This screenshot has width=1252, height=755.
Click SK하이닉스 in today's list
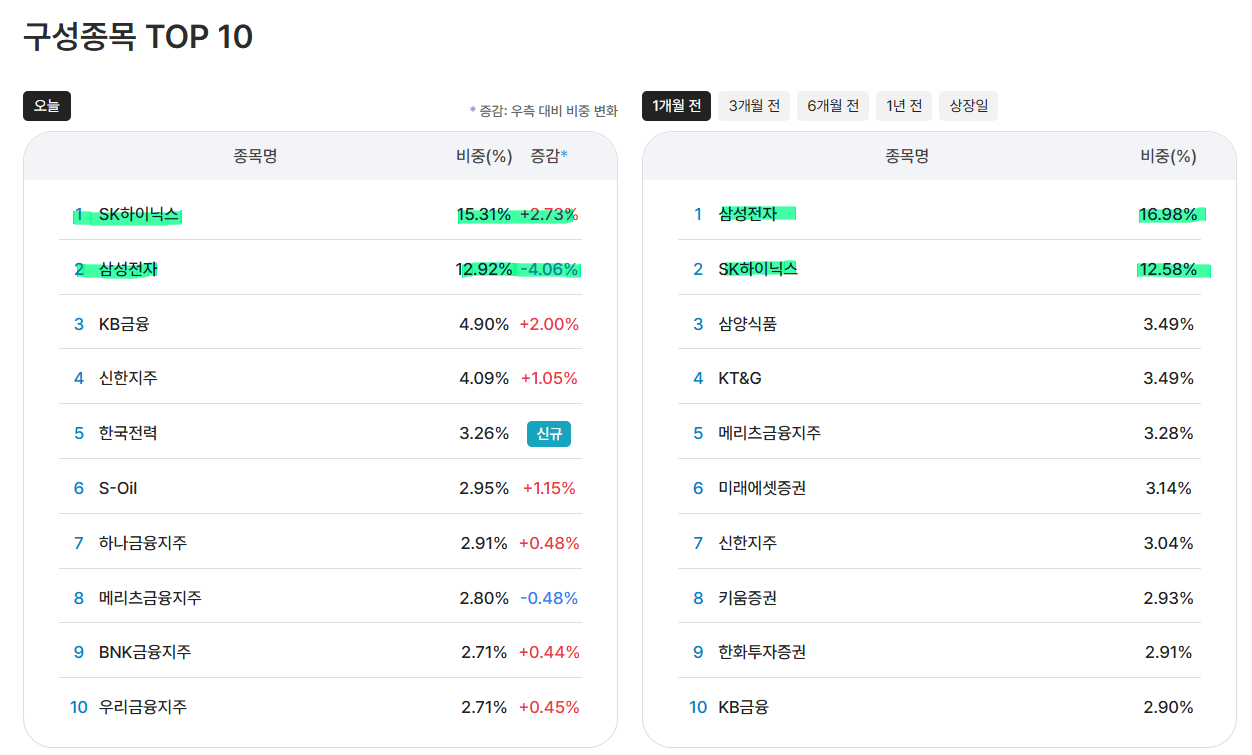[x=139, y=214]
